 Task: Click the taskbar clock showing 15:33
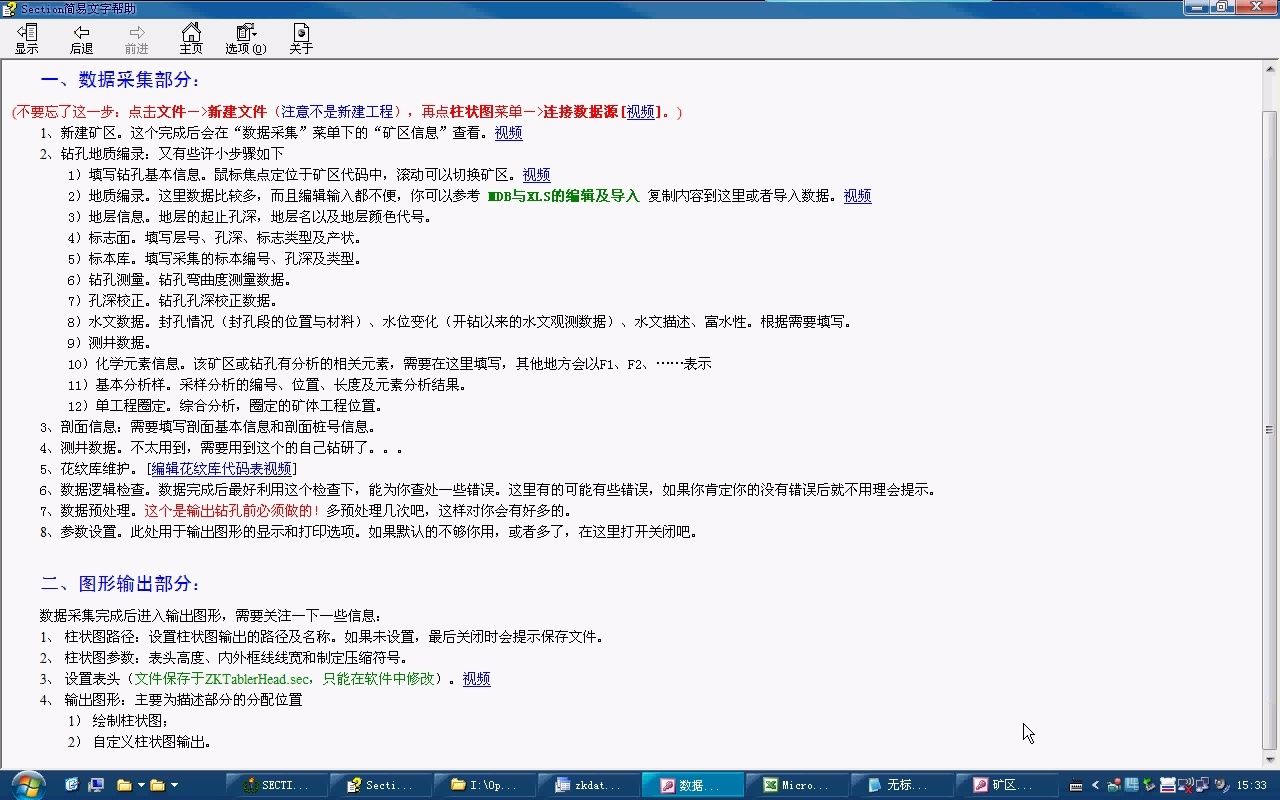point(1252,785)
